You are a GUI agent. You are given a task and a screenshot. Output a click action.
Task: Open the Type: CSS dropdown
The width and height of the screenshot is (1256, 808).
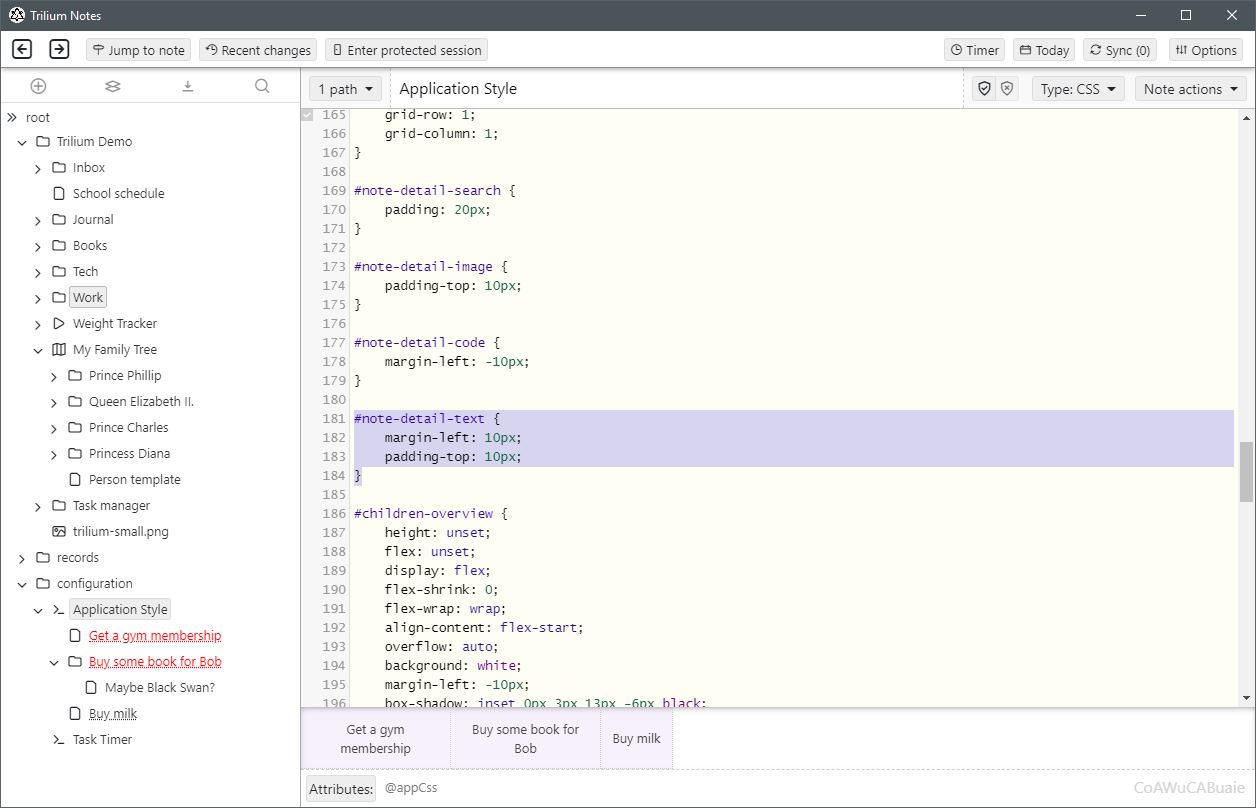click(x=1078, y=89)
